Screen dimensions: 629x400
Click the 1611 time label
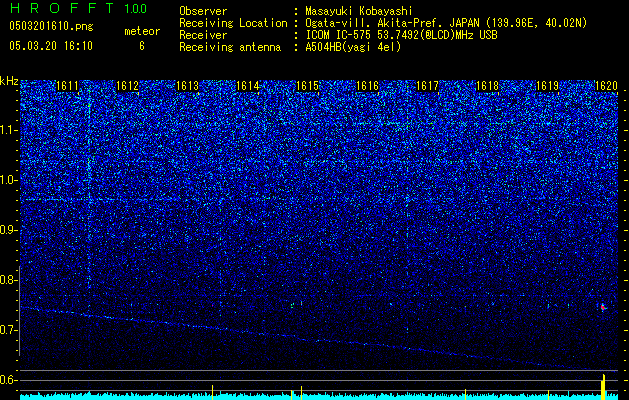(67, 86)
